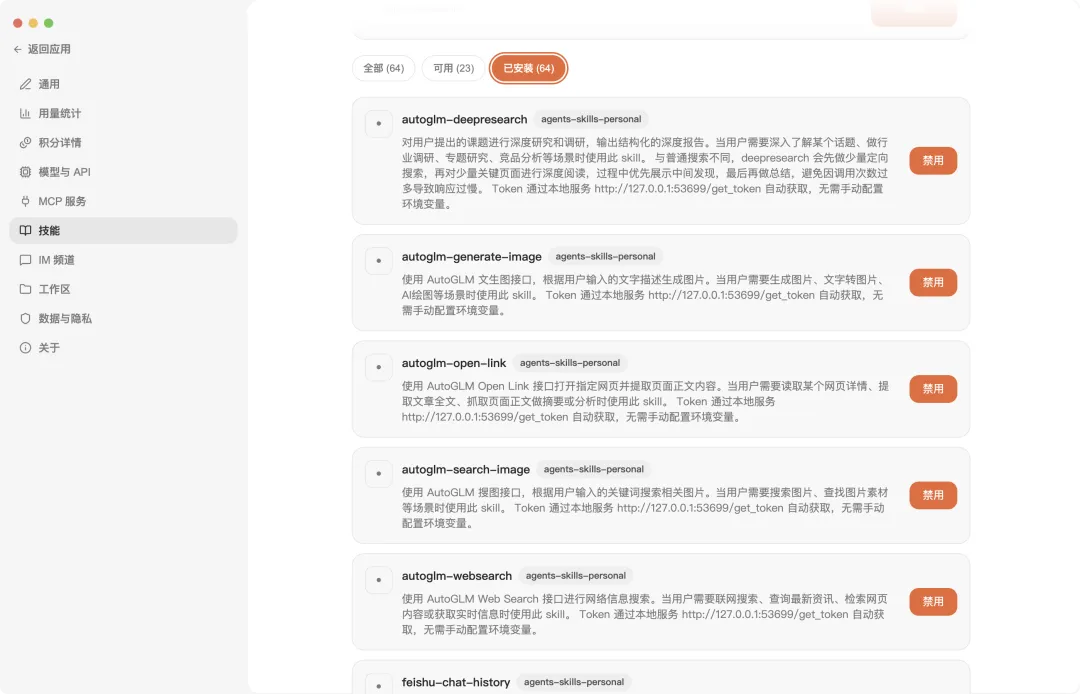The width and height of the screenshot is (1080, 694).
Task: Click agents-skills-personal tag on autoglm-generate-image
Action: click(605, 256)
